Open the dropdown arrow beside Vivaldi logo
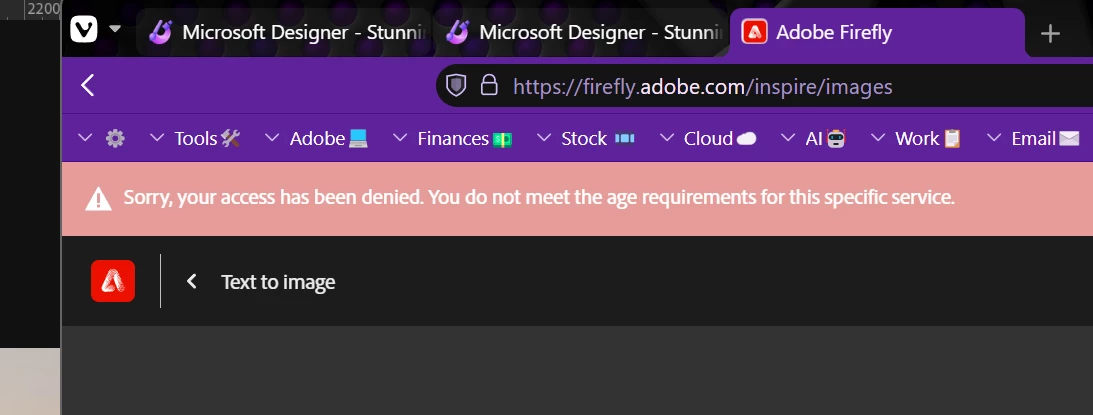The height and width of the screenshot is (415, 1093). point(115,29)
